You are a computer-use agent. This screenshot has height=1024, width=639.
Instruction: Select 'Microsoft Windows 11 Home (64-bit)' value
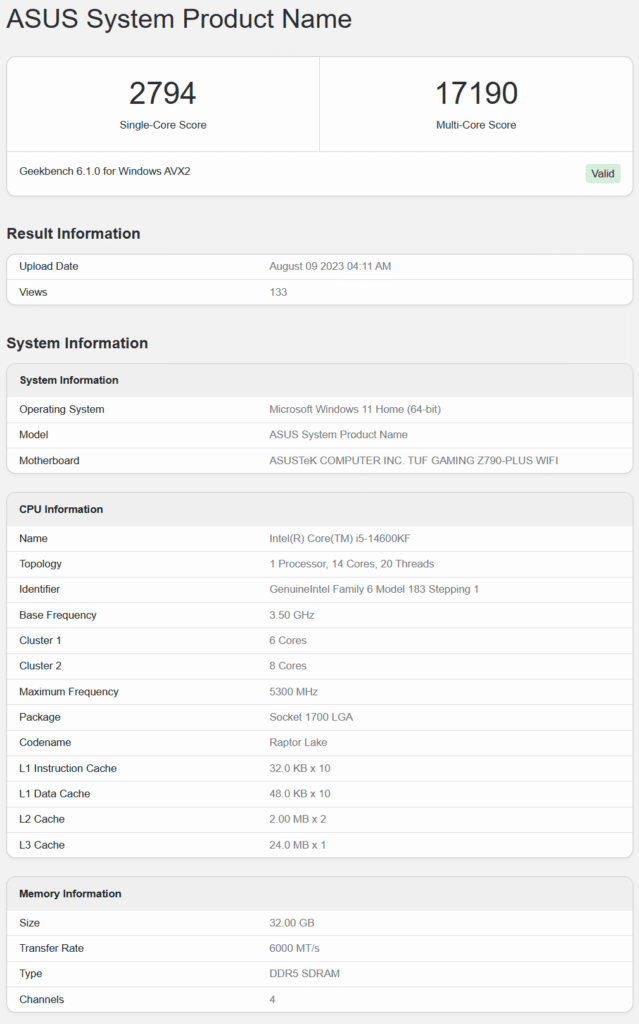coord(355,409)
